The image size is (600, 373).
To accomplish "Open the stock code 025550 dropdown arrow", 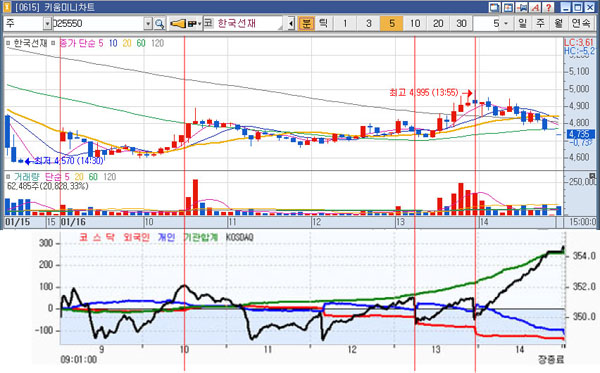I will pos(148,24).
